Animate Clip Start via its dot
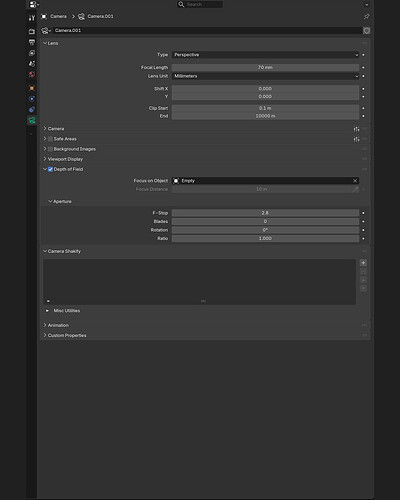Image resolution: width=400 pixels, height=500 pixels. coord(363,108)
